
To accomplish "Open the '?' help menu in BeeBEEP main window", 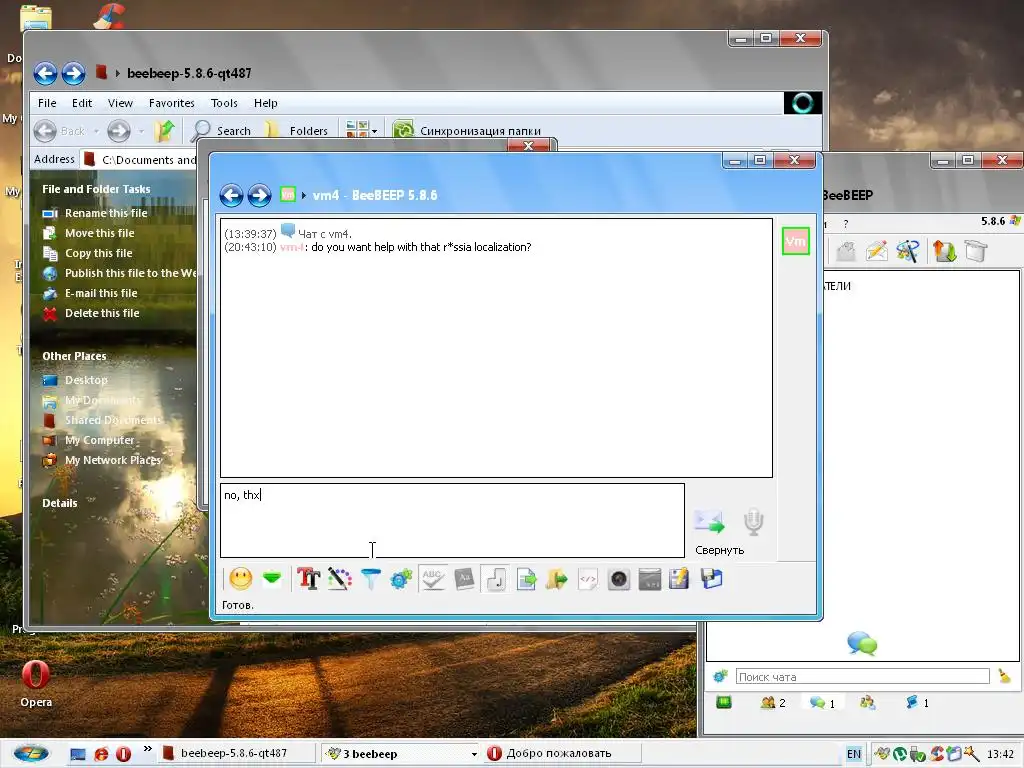I will tap(846, 224).
